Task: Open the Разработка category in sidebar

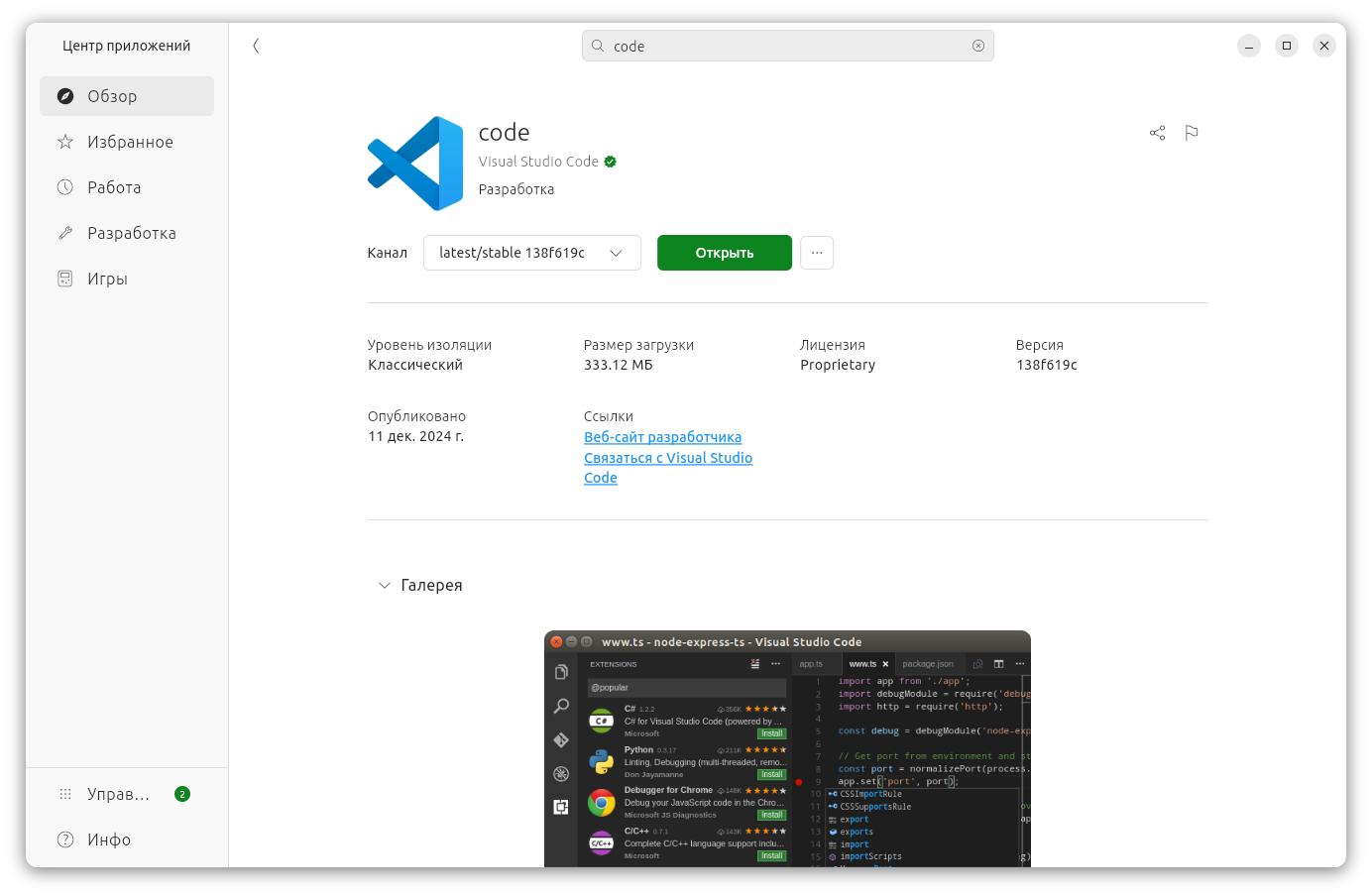Action: pyautogui.click(x=127, y=233)
